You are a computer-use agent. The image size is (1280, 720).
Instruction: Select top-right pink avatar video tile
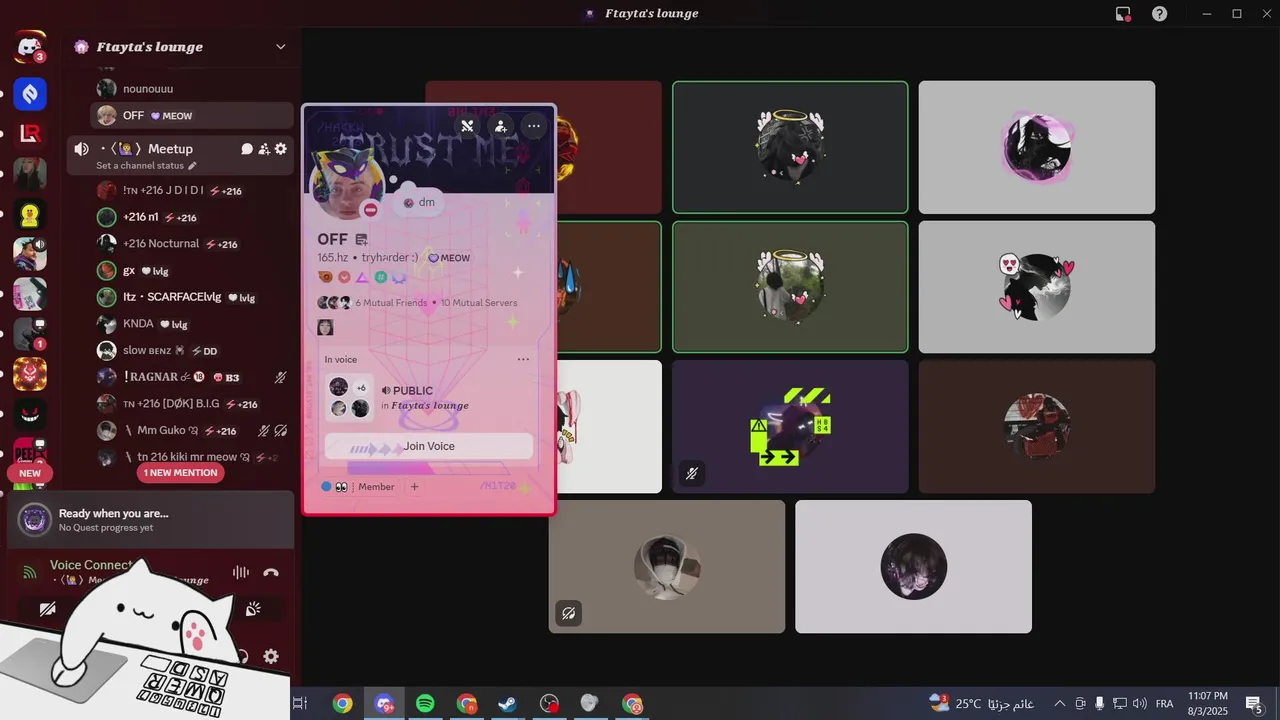pyautogui.click(x=1037, y=147)
